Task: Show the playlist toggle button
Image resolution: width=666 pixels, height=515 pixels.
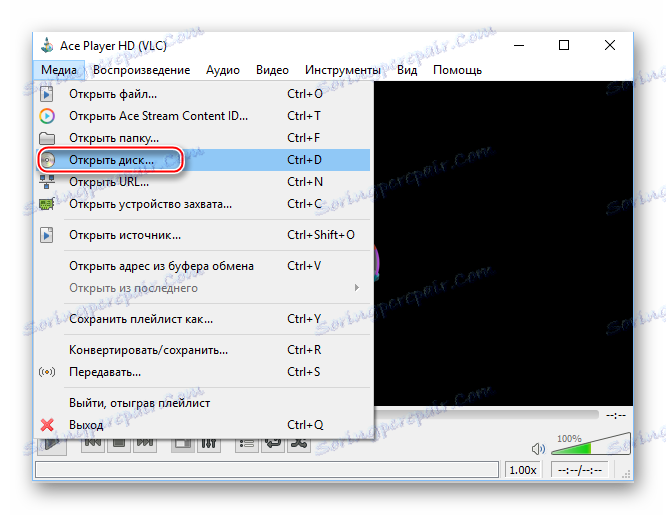Action: click(x=247, y=444)
